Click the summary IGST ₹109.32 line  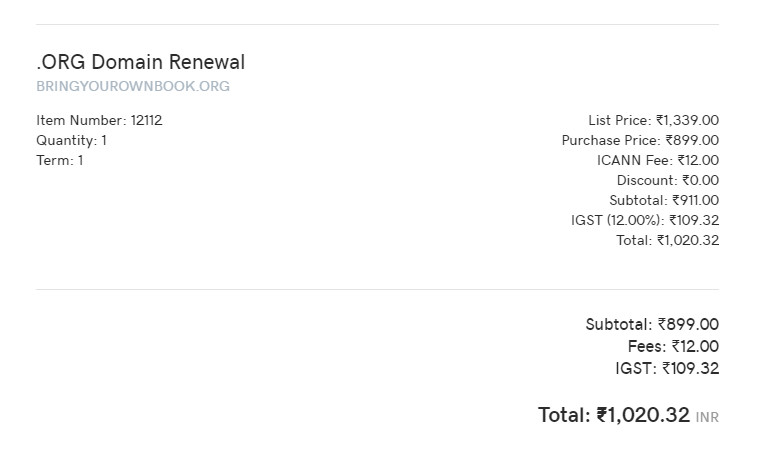click(667, 368)
